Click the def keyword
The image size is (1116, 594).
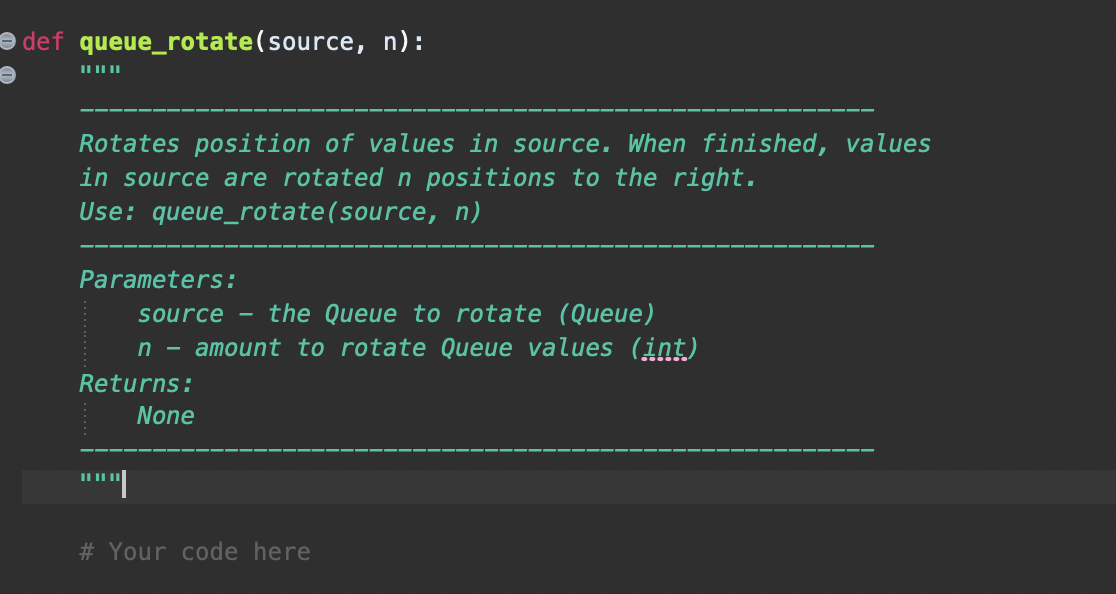tap(42, 42)
